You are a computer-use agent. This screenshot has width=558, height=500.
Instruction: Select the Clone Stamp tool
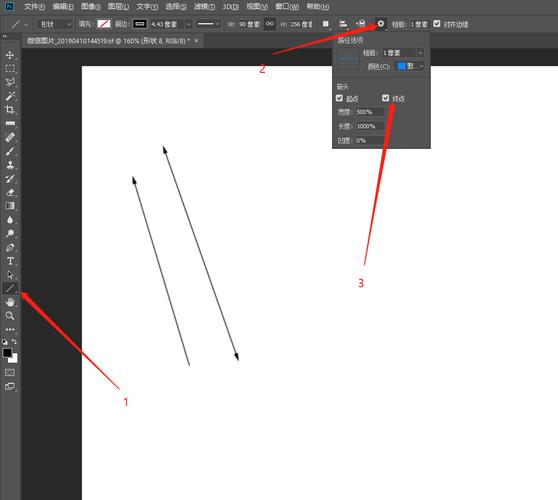pyautogui.click(x=10, y=165)
